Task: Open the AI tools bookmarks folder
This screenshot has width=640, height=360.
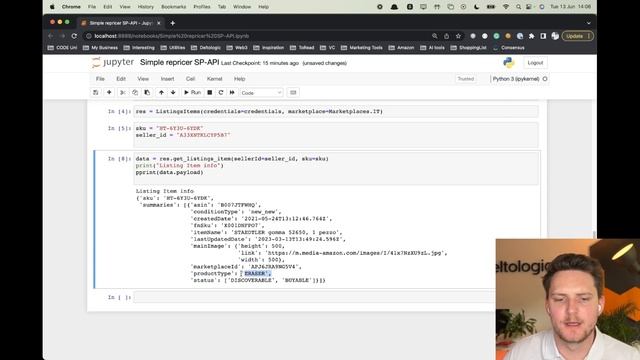Action: pos(433,48)
